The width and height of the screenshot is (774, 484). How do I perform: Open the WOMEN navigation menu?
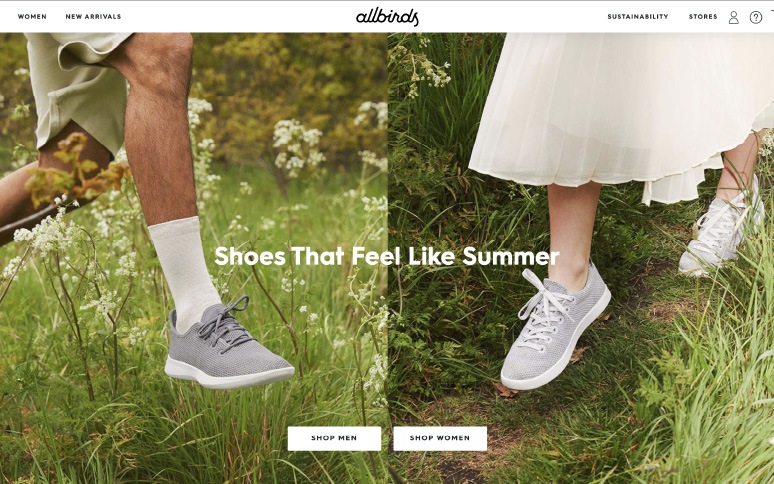point(32,17)
